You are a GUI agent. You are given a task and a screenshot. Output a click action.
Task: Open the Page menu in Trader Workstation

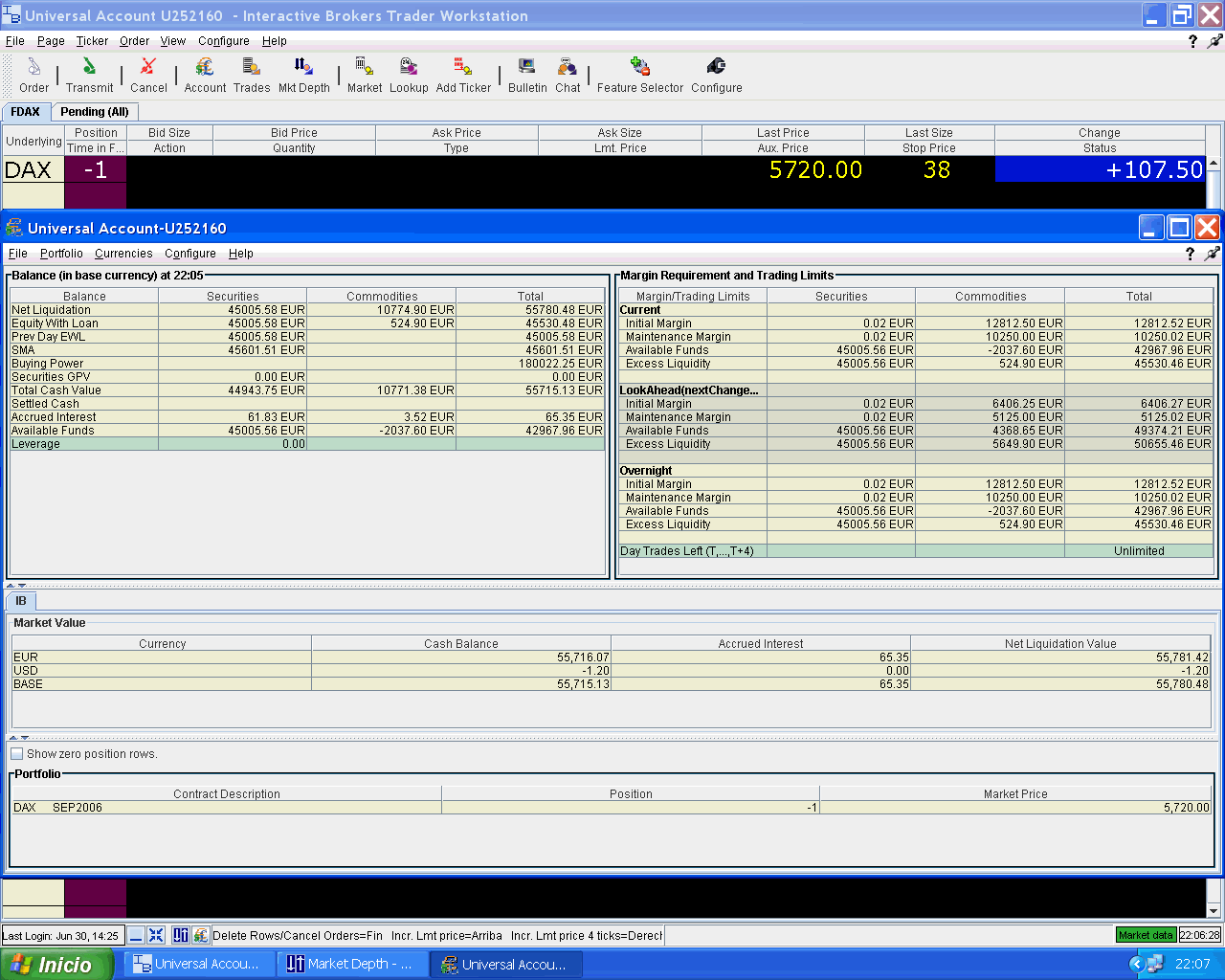pyautogui.click(x=51, y=41)
